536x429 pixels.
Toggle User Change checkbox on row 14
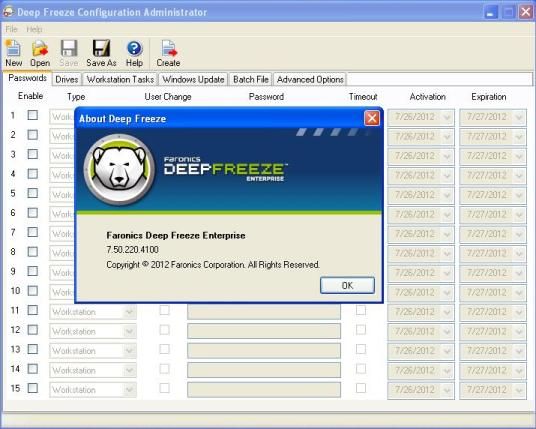pyautogui.click(x=164, y=369)
